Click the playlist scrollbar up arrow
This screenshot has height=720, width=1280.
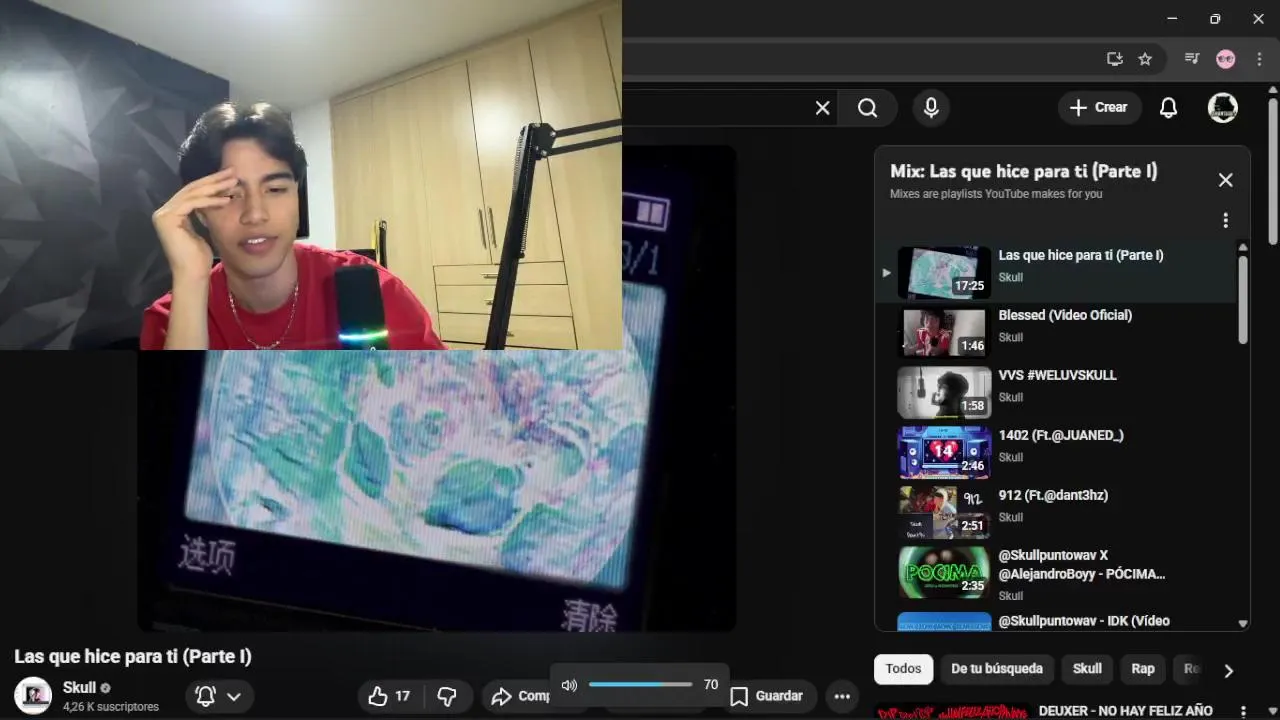tap(1243, 248)
